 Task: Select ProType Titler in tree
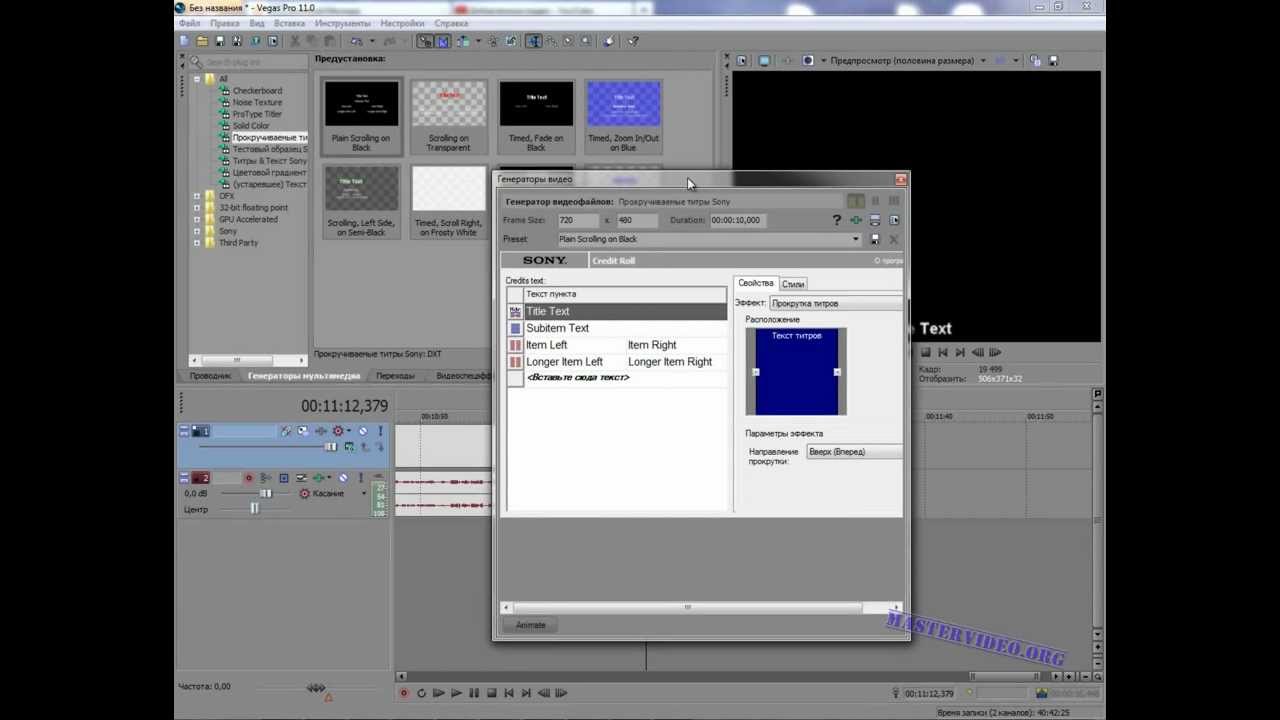coord(257,114)
